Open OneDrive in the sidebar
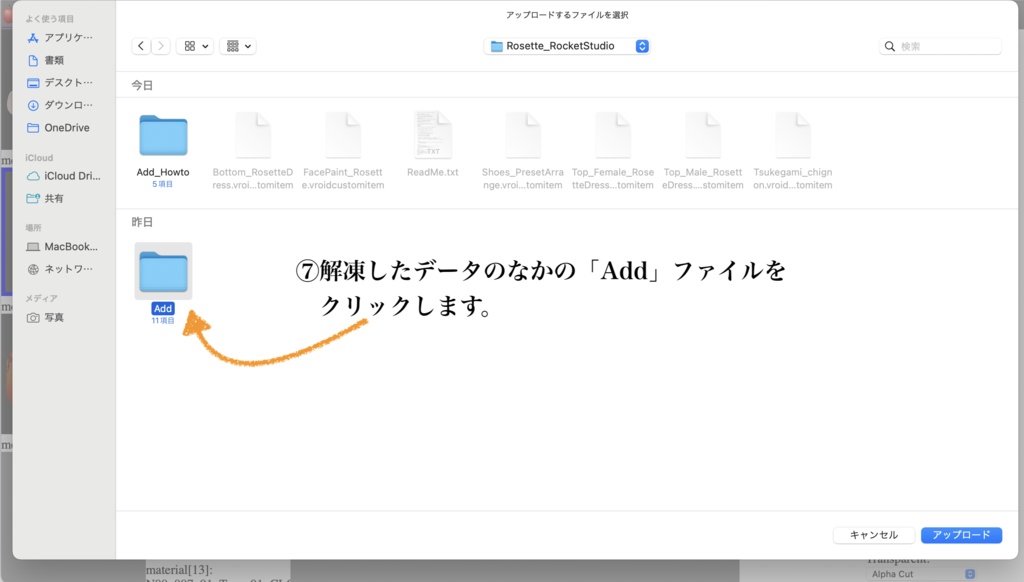Image resolution: width=1024 pixels, height=582 pixels. pos(59,127)
